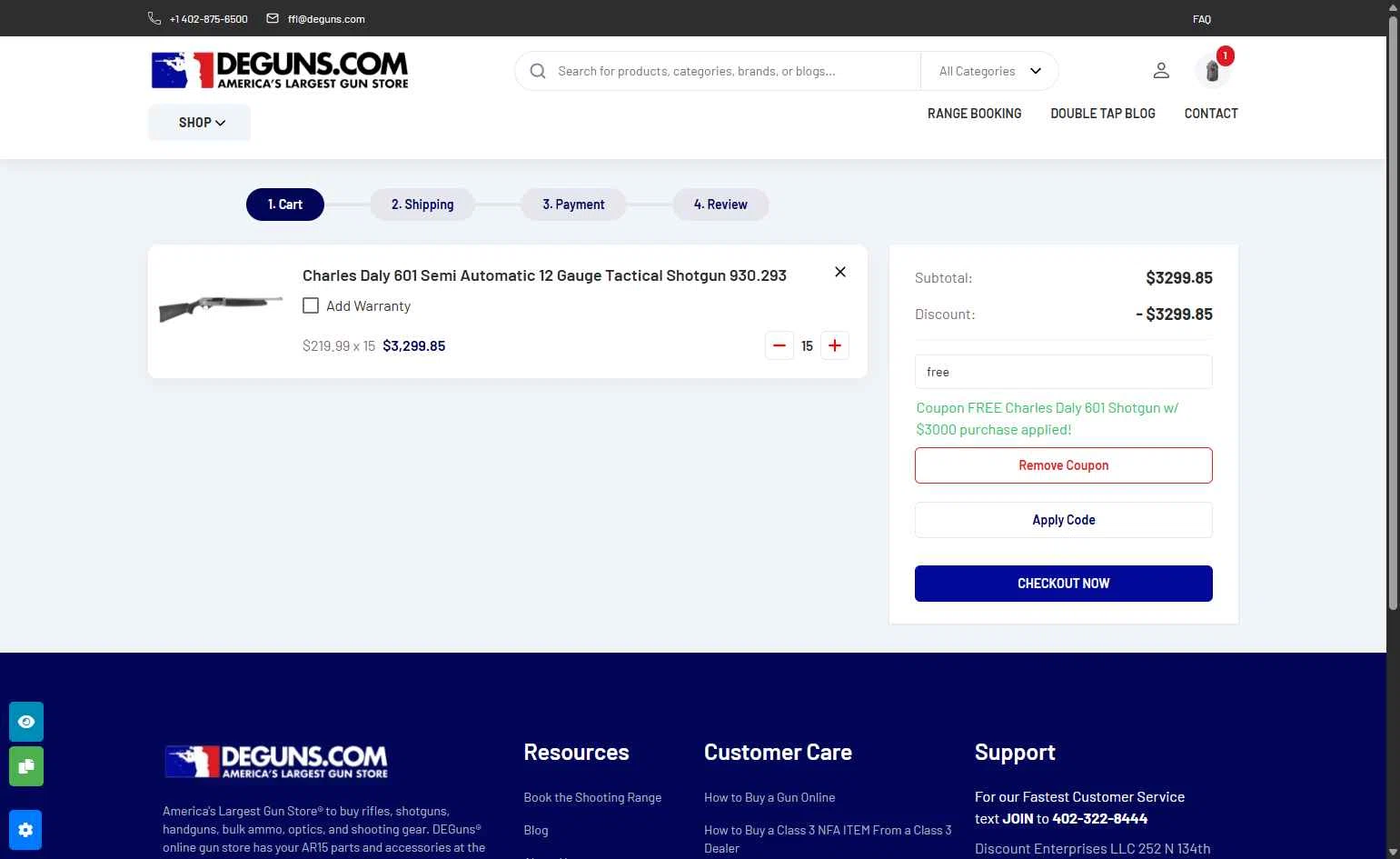
Task: Go to the 1. Cart step
Action: point(285,205)
